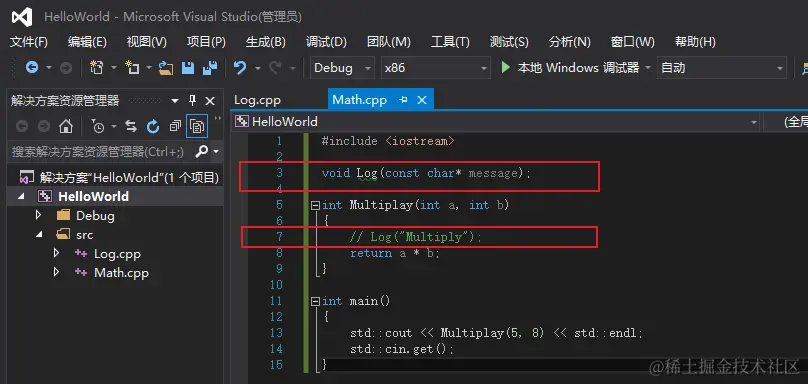This screenshot has height=384, width=808.
Task: Click Solution Explorer forward arrow icon
Action: click(44, 126)
